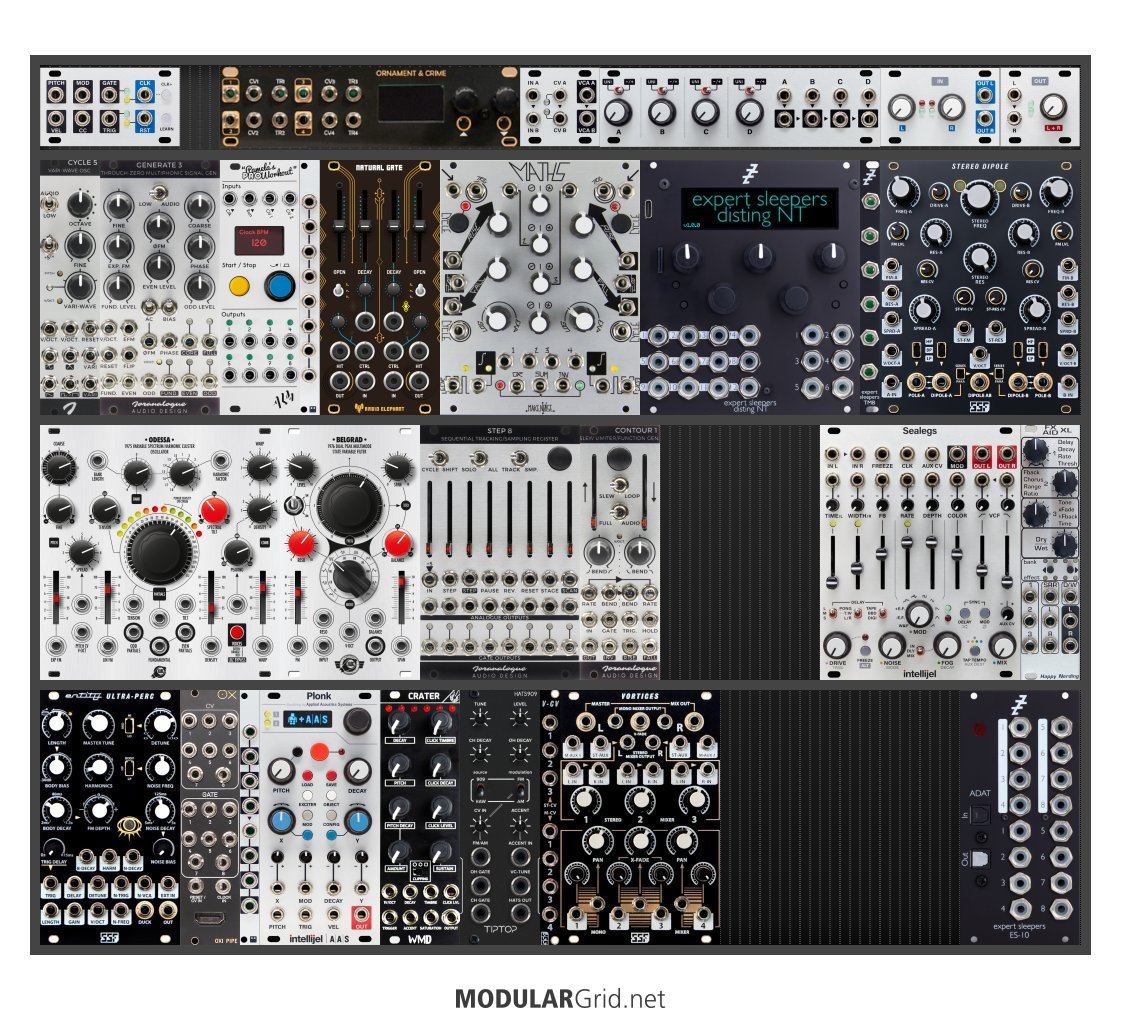Click the "expert sleepers ES-10" label
The height and width of the screenshot is (1020, 1121).
pyautogui.click(x=1019, y=930)
